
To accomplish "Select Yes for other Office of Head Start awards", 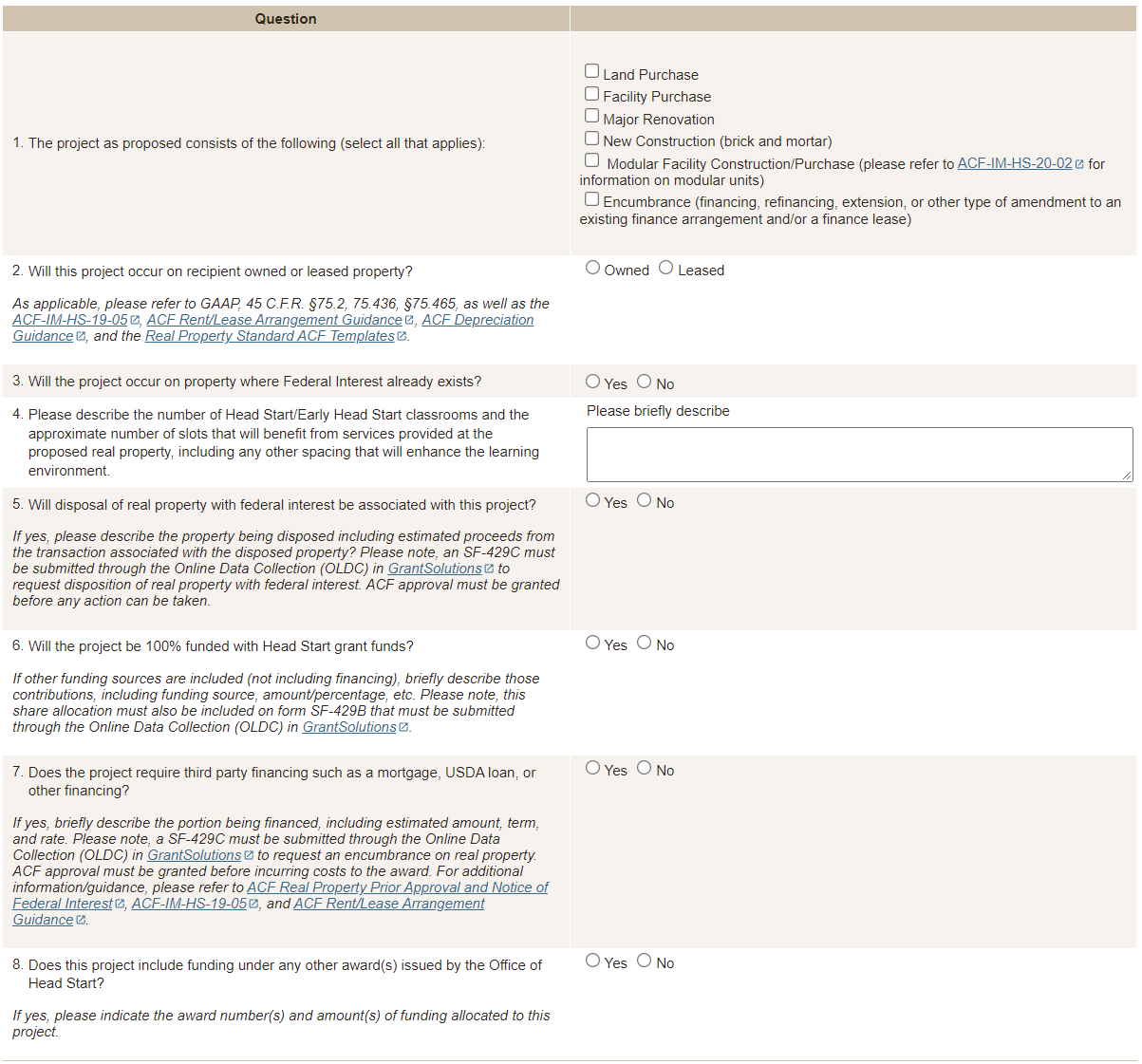I will pyautogui.click(x=592, y=961).
